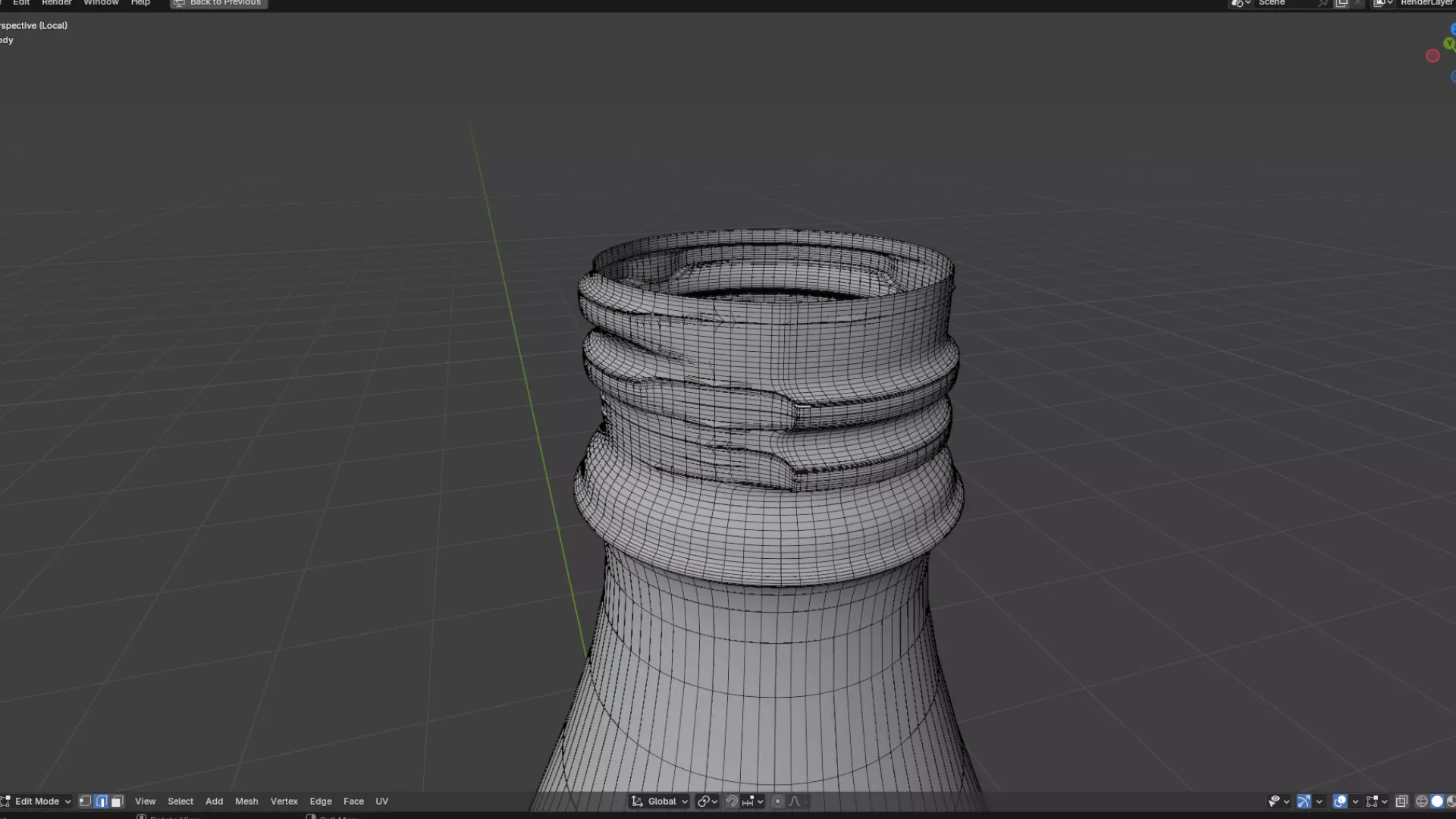Open the Vertex menu
1456x819 pixels.
(284, 802)
